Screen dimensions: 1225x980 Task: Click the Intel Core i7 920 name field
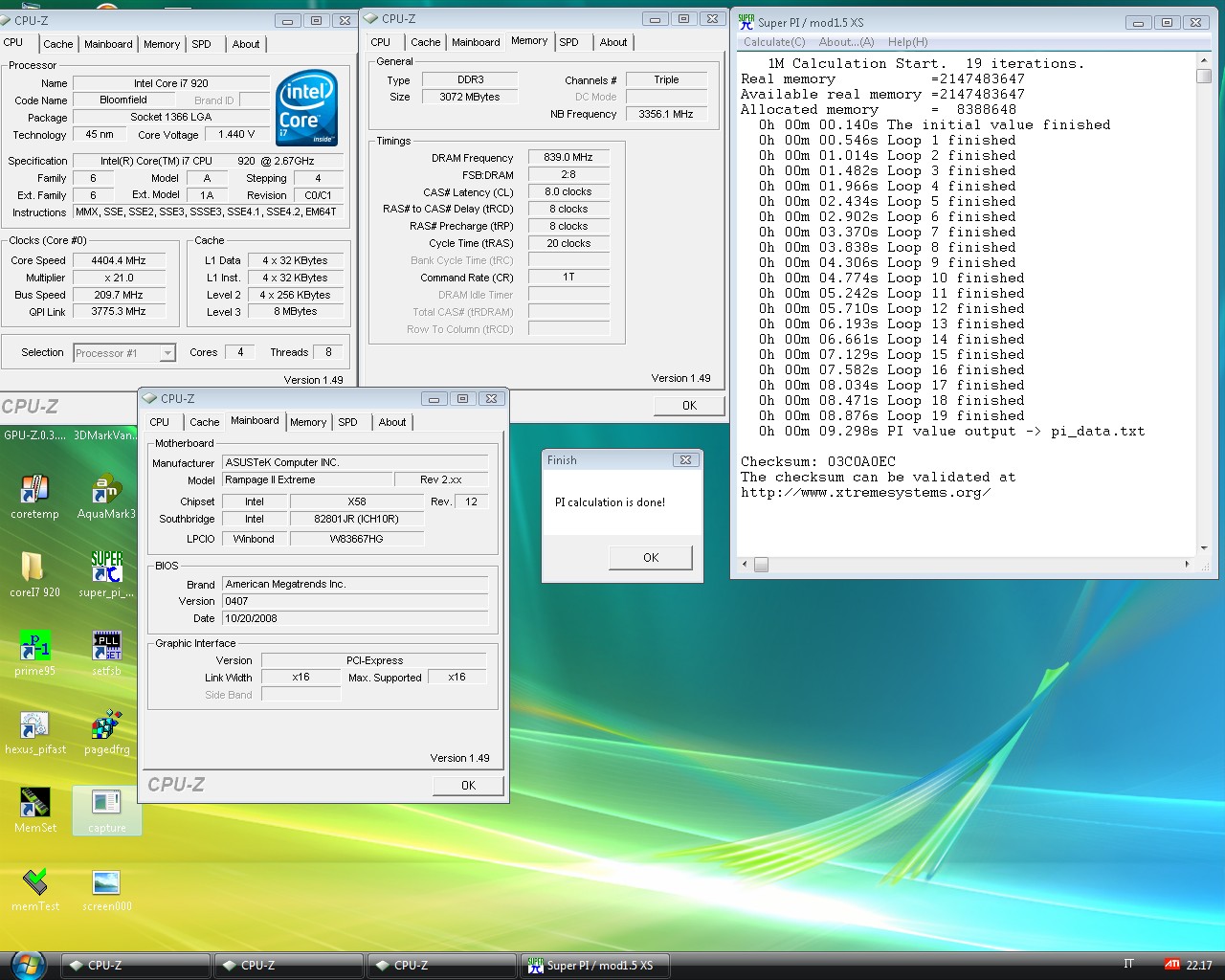[x=171, y=83]
